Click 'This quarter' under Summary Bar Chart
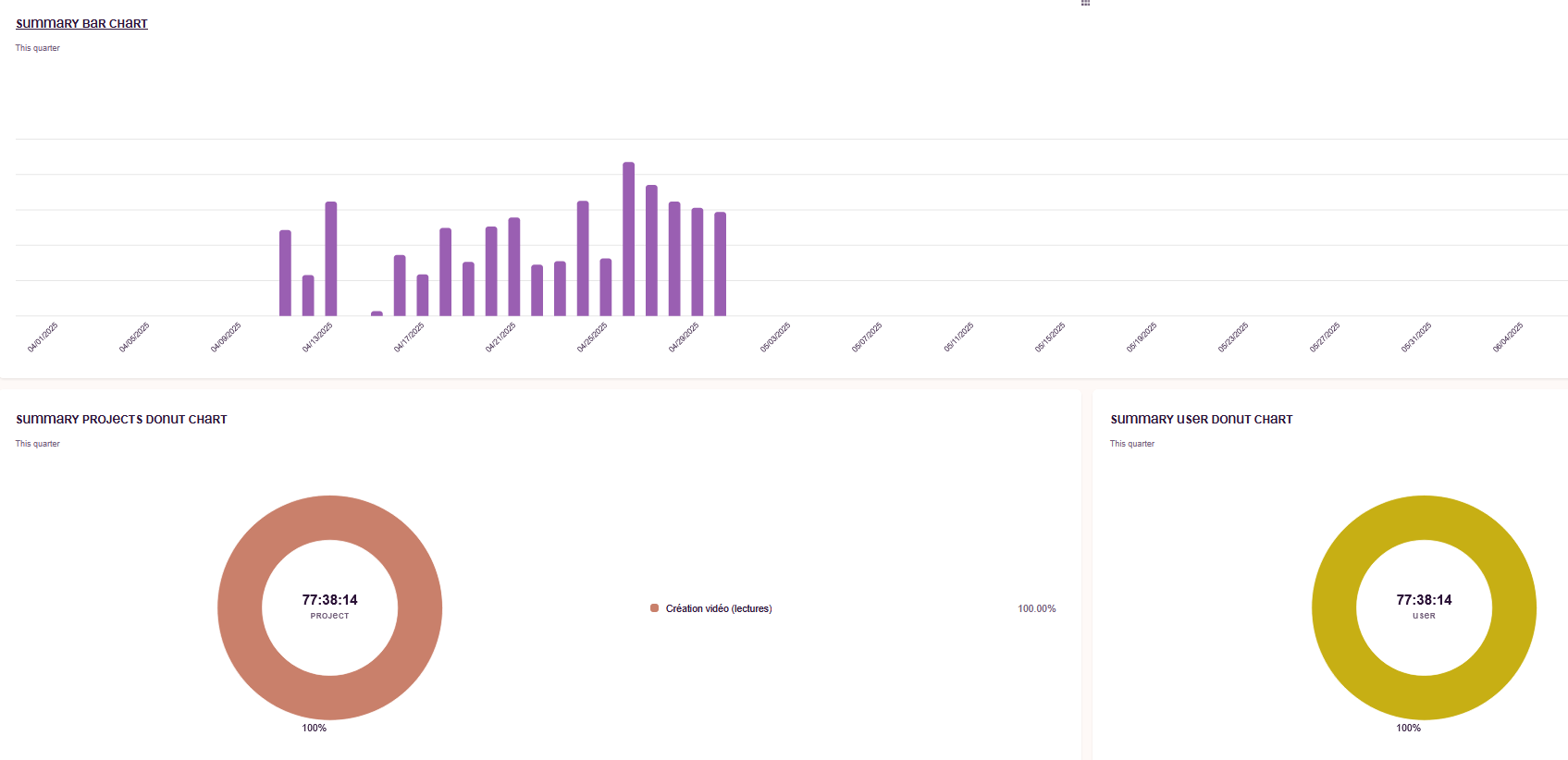The width and height of the screenshot is (1568, 760). (x=38, y=48)
